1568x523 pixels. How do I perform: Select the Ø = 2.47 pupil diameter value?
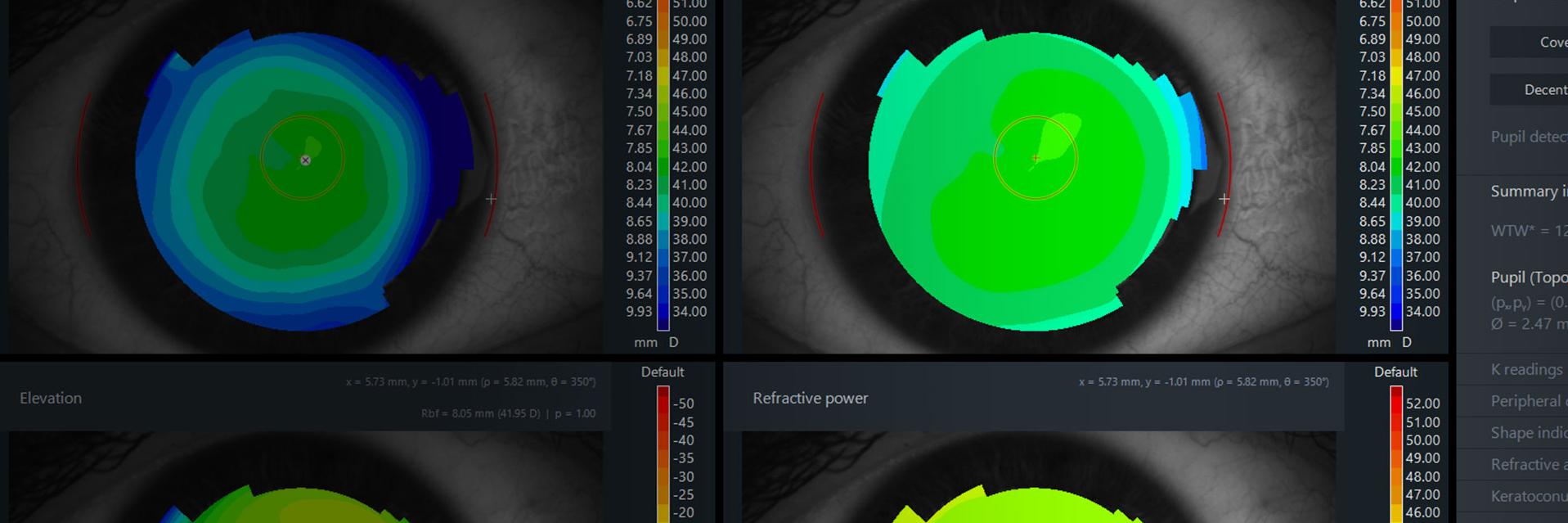[1528, 324]
